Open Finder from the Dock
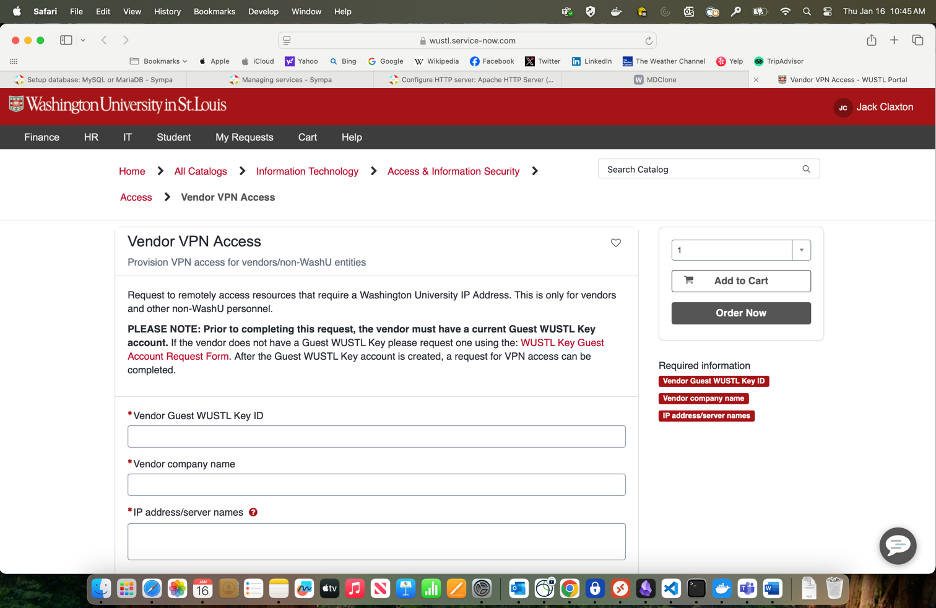936x608 pixels. coord(101,589)
